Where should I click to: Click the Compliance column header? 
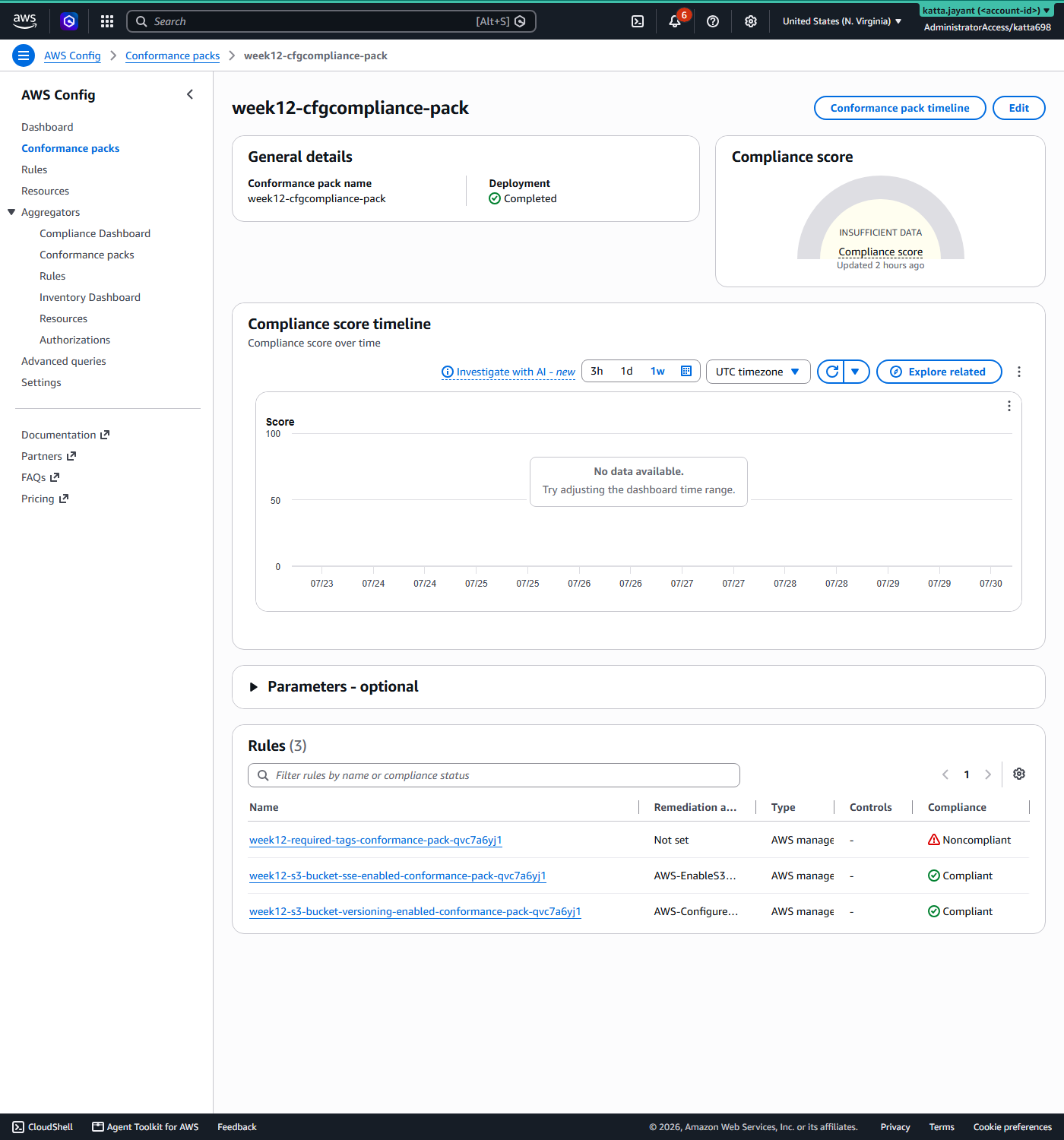[957, 807]
